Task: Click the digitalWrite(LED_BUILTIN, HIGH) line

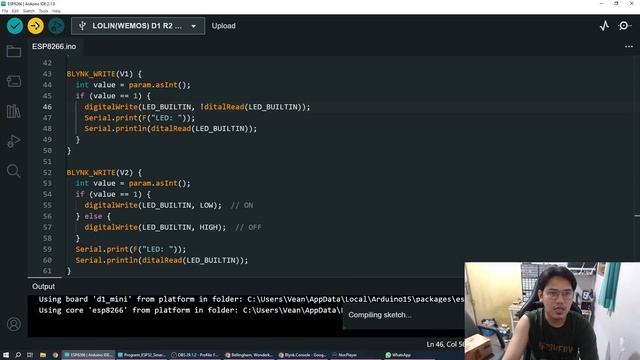Action: [155, 227]
